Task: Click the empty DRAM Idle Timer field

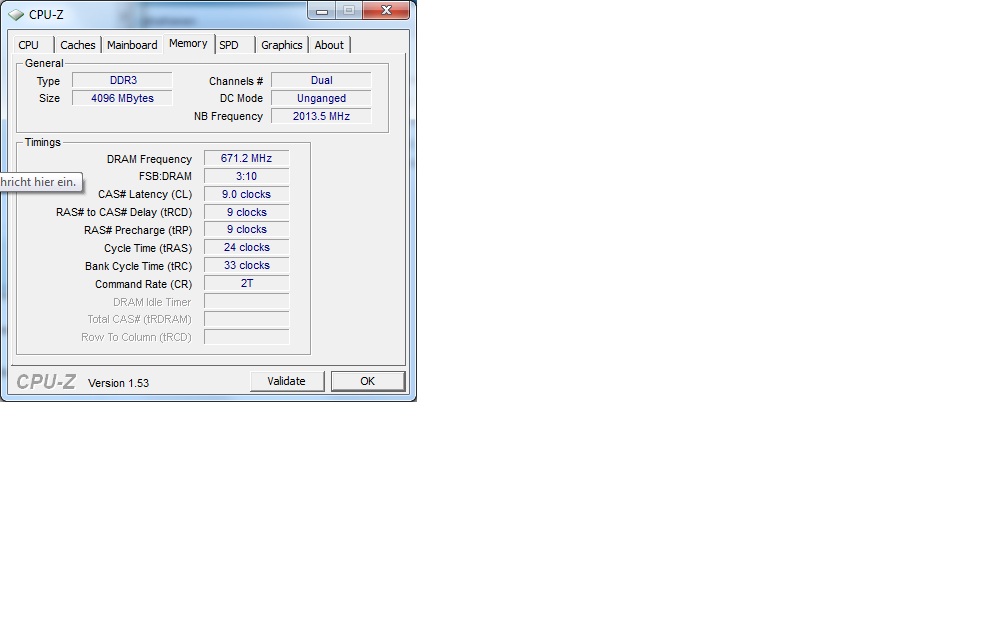Action: point(246,302)
